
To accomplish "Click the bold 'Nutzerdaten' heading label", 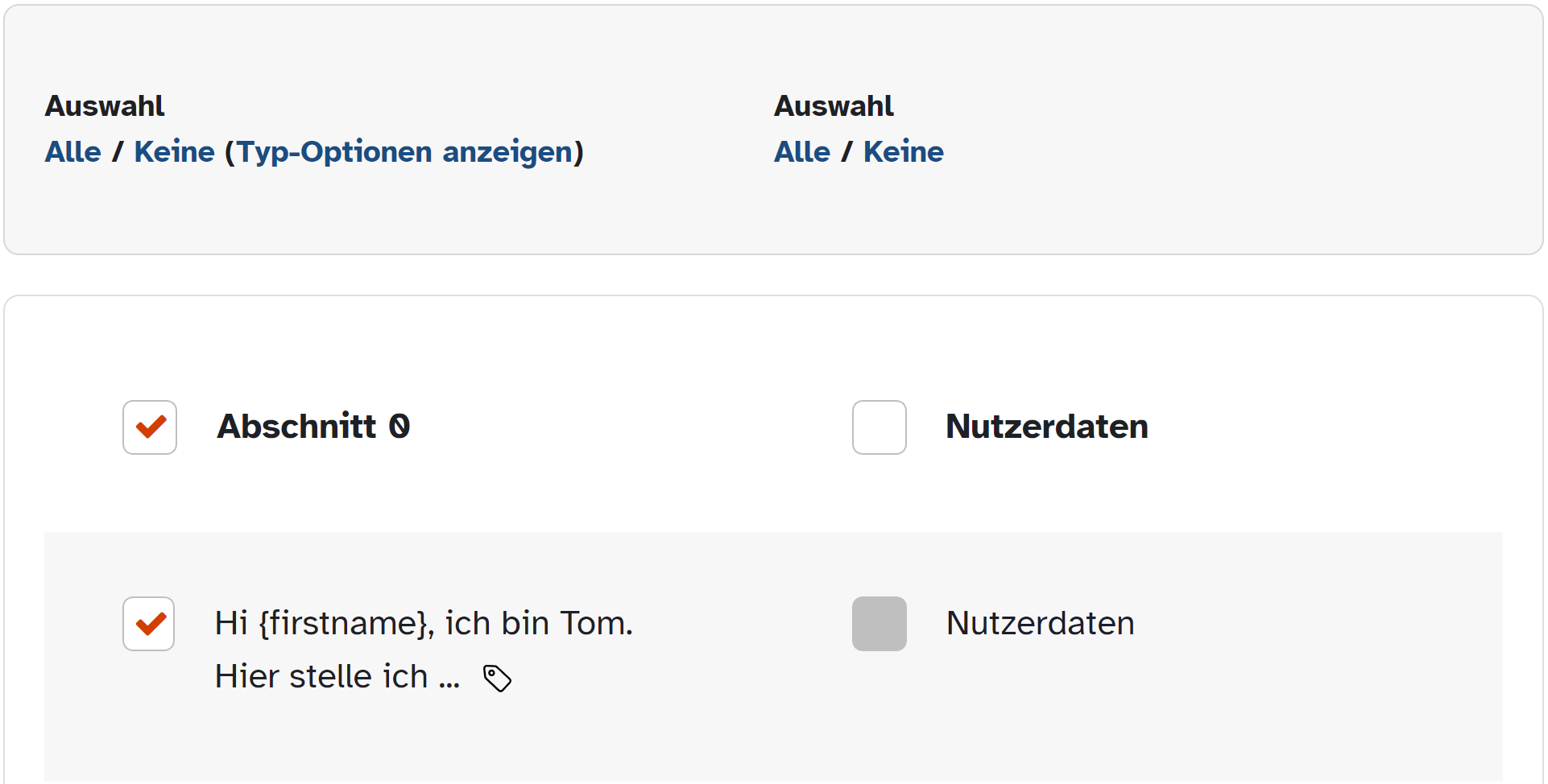I will 1047,427.
